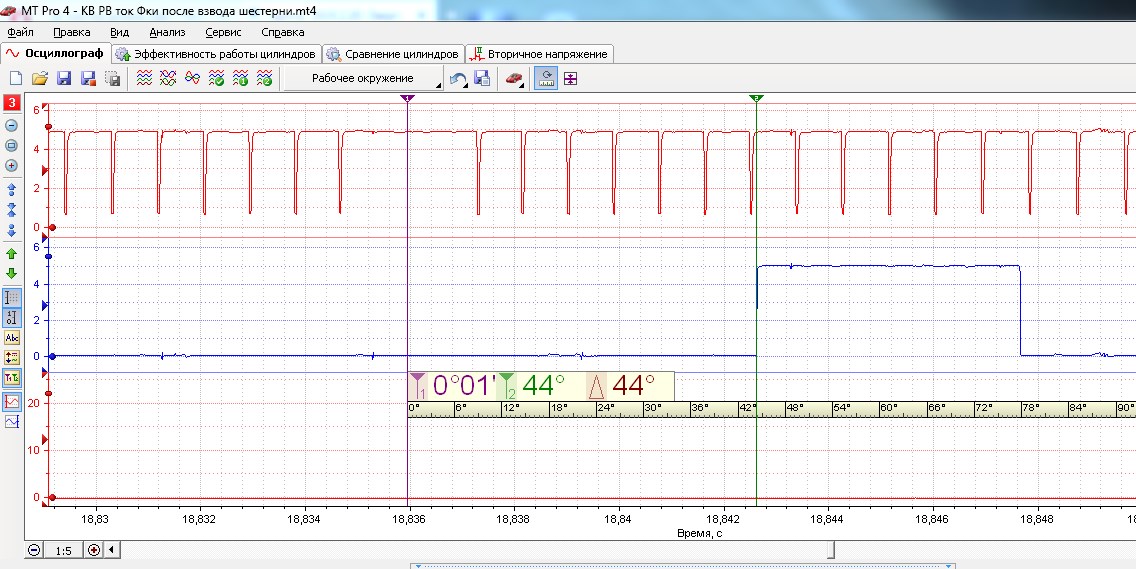Click the vertical zoom-in plus icon in left sidebar

pos(12,166)
